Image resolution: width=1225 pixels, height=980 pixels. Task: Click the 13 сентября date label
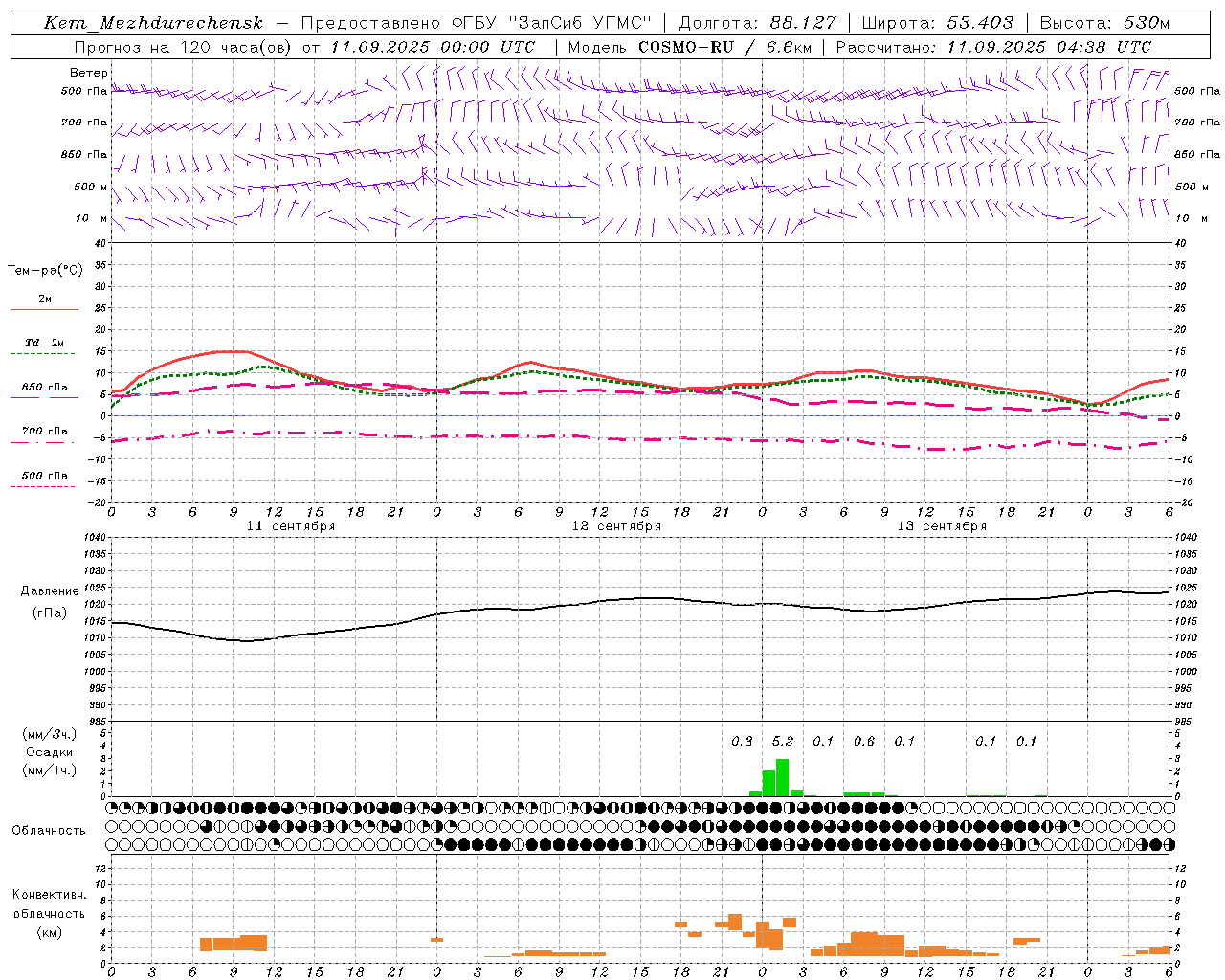click(x=942, y=526)
